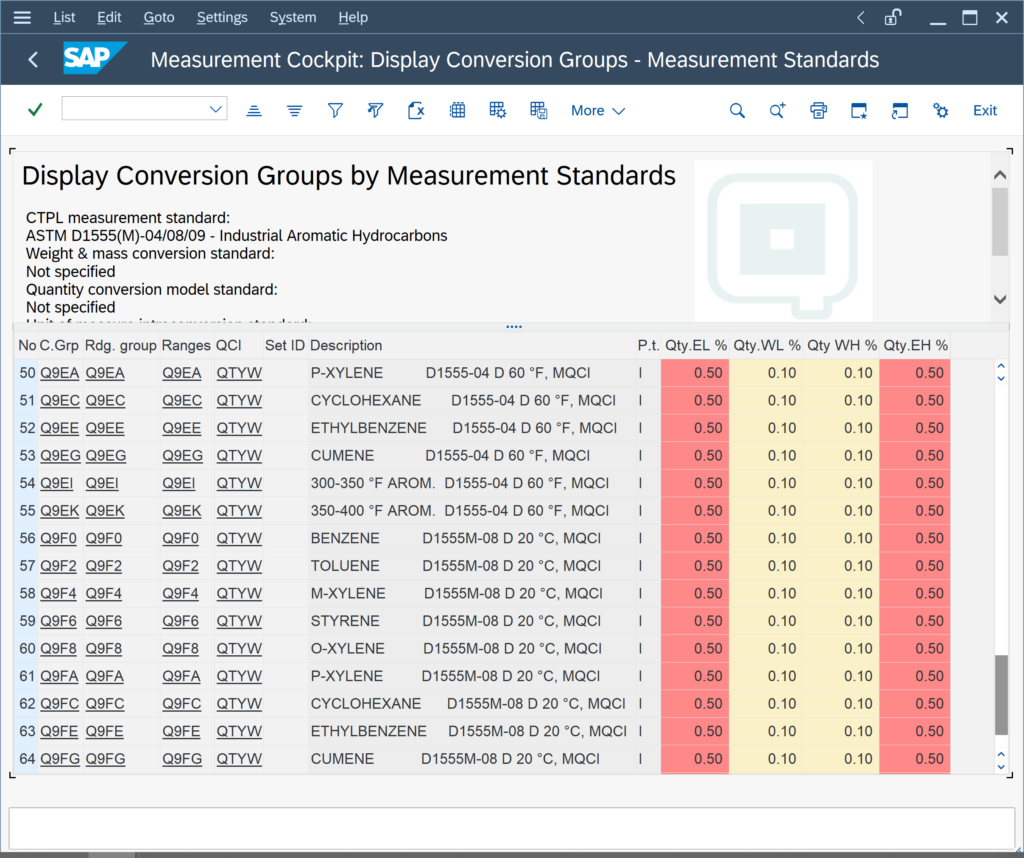The width and height of the screenshot is (1024, 858).
Task: Click the 0.50 Qty.EL % cell in row 50
Action: click(695, 373)
